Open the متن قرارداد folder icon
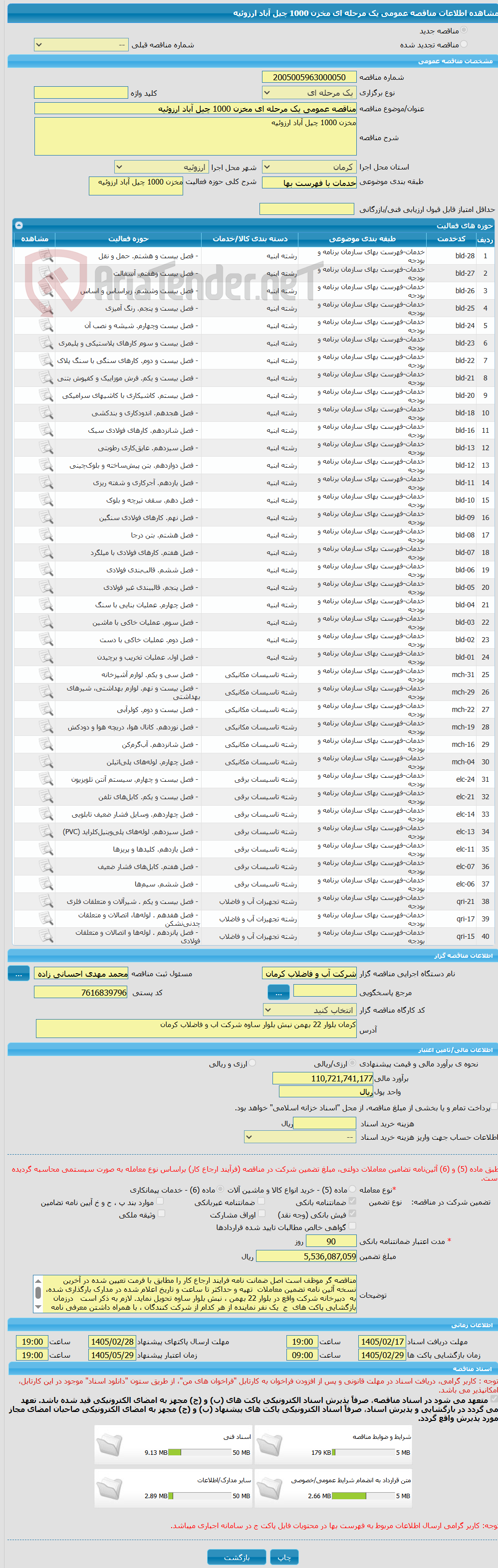Image resolution: width=498 pixels, height=1568 pixels. coord(269,1488)
